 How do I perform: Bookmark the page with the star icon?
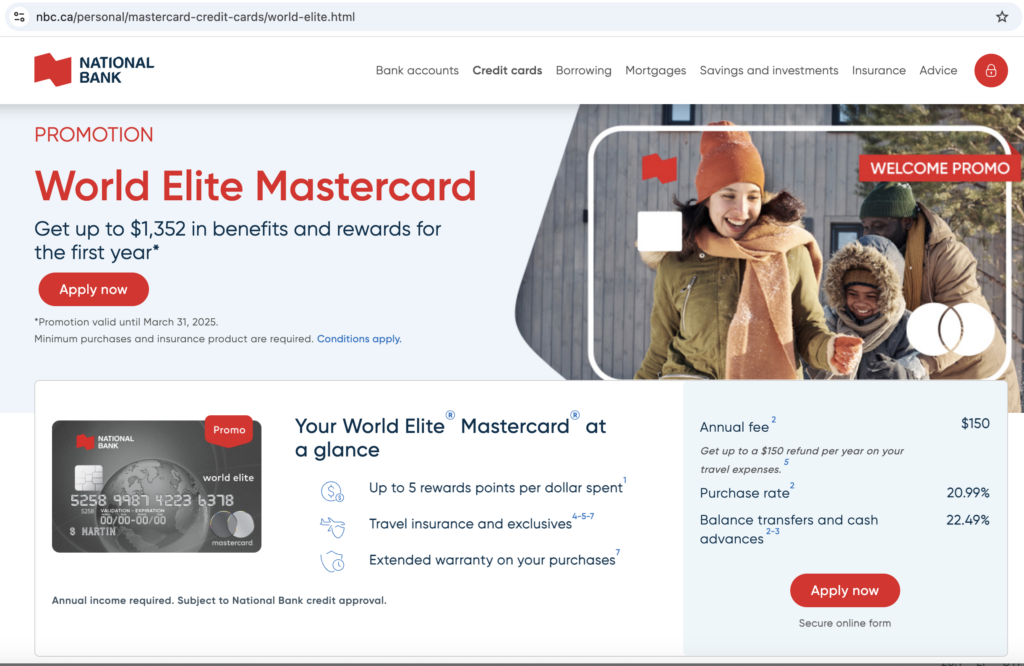tap(1002, 17)
